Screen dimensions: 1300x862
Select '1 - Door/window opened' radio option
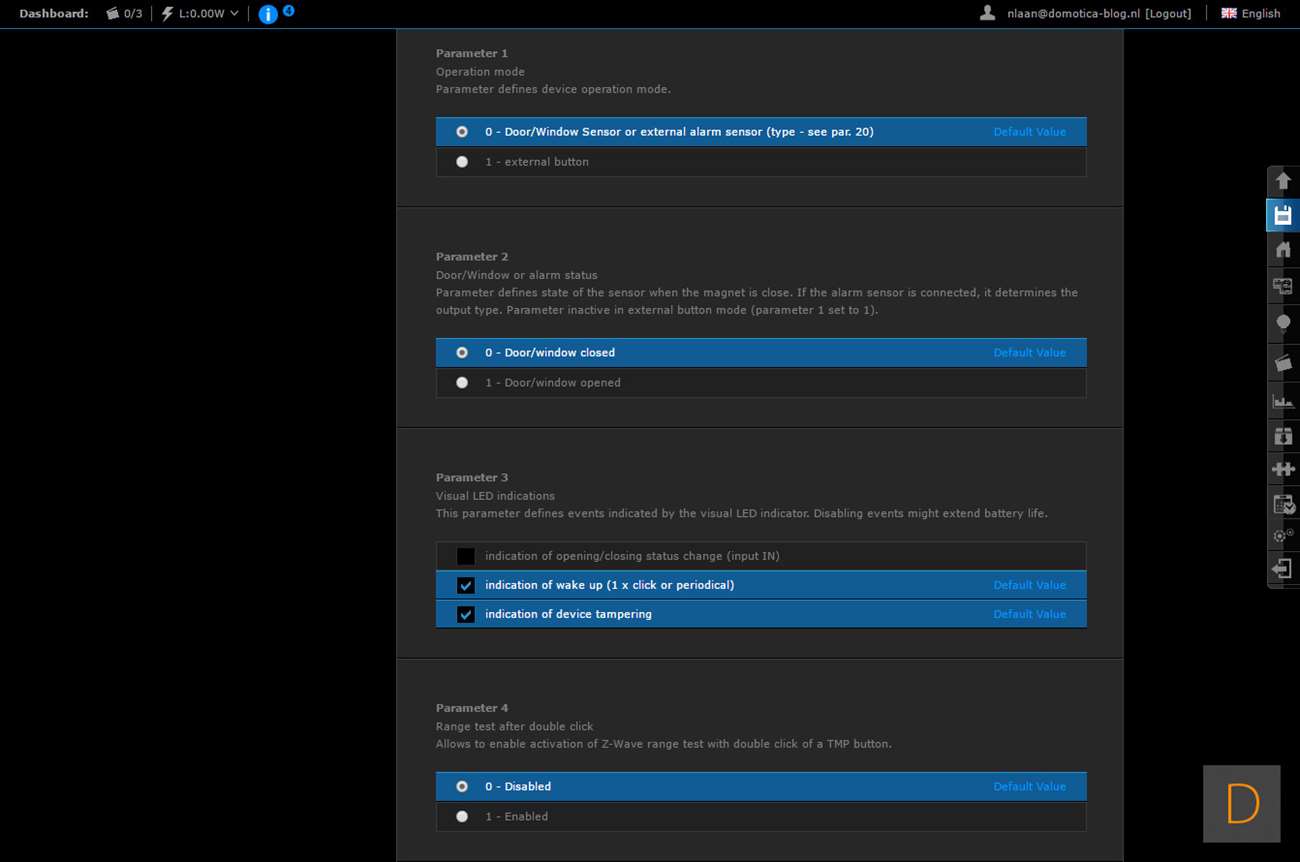click(462, 383)
